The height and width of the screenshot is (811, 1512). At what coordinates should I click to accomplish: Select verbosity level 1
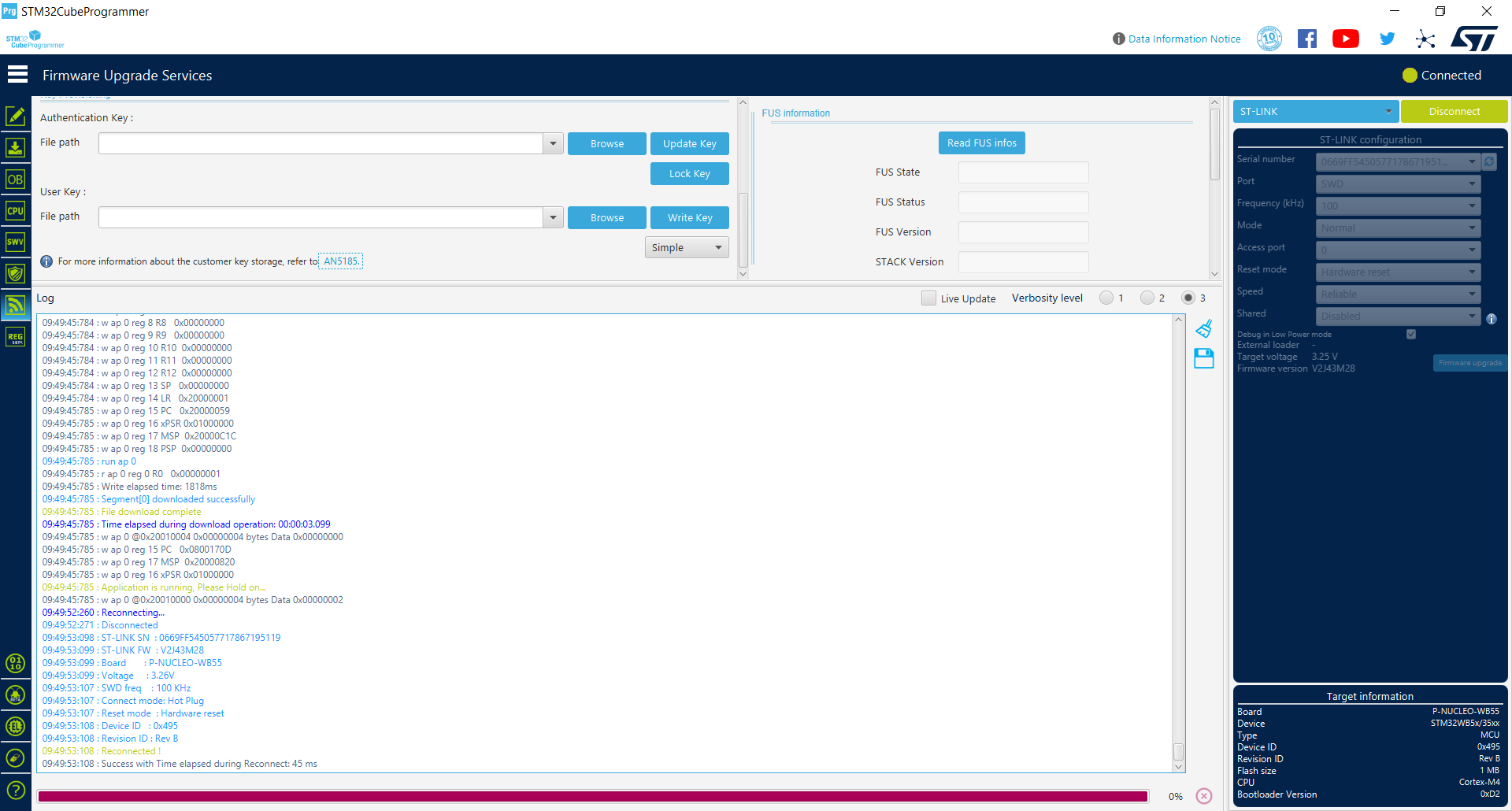point(1106,298)
